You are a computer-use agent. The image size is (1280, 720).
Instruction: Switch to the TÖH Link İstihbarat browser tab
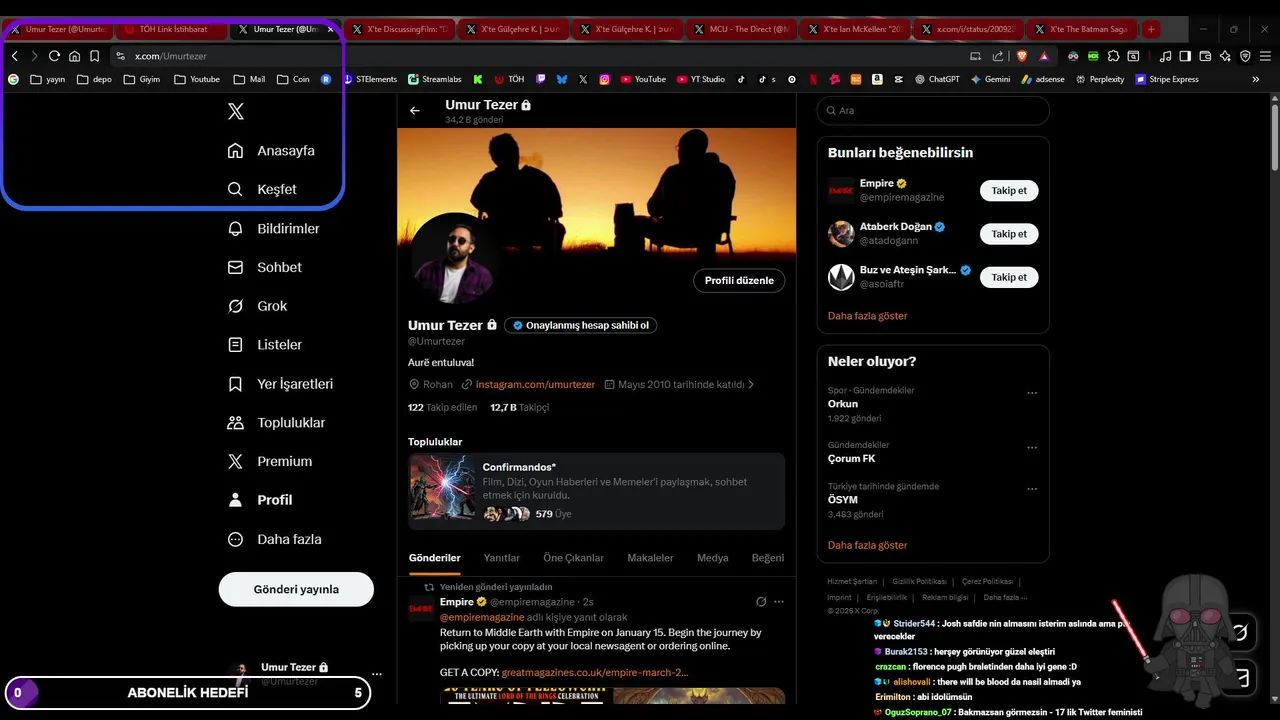coord(172,29)
